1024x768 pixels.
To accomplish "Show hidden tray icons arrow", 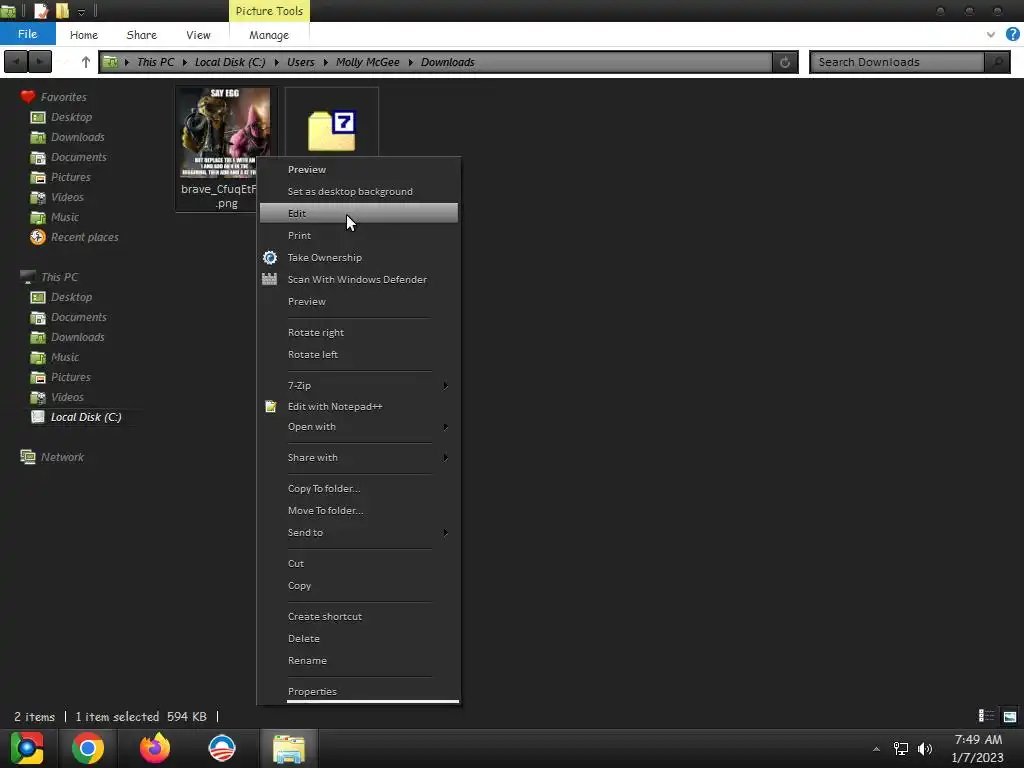I will pos(876,749).
